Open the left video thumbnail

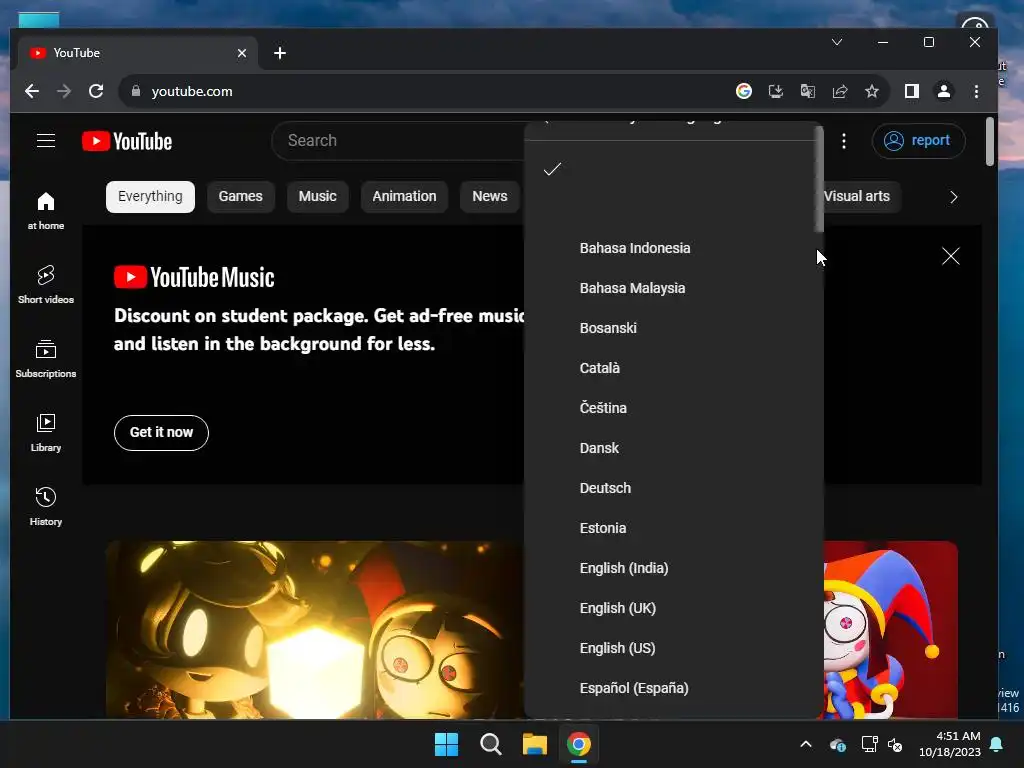click(x=315, y=630)
